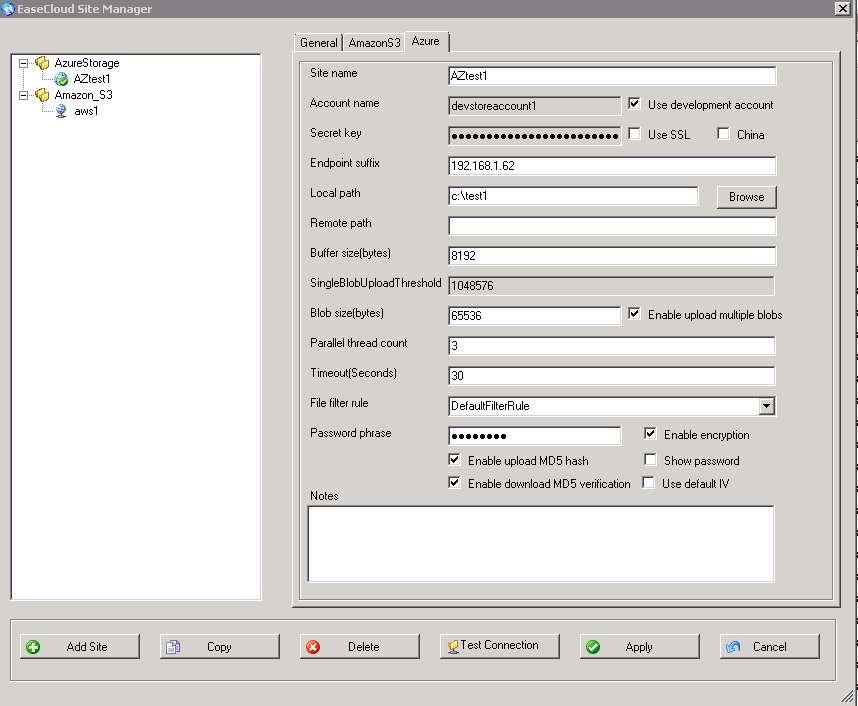Enable the Use SSL checkbox
The image size is (858, 706).
tap(634, 134)
